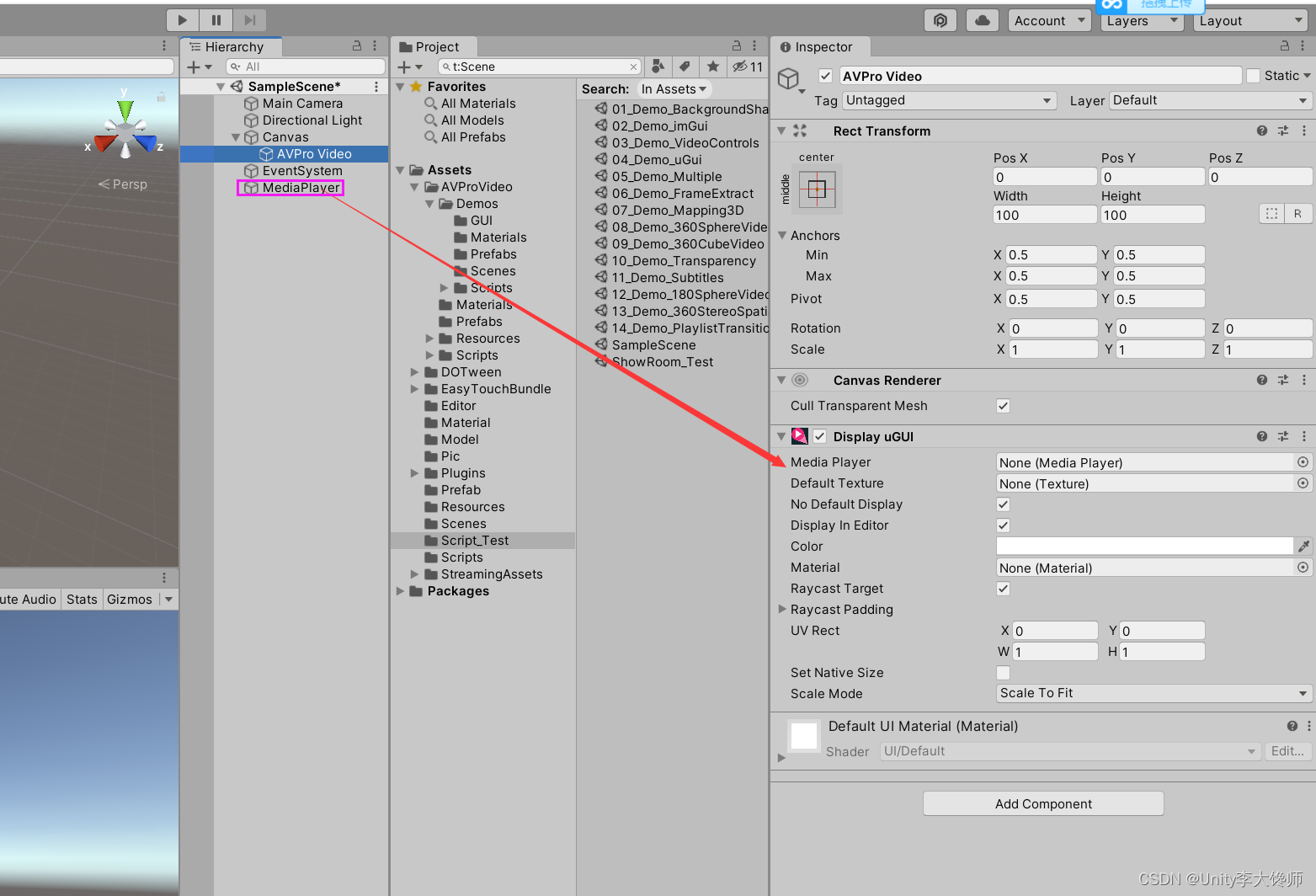Image resolution: width=1316 pixels, height=896 pixels.
Task: Expand the DOTween folder
Action: click(414, 372)
